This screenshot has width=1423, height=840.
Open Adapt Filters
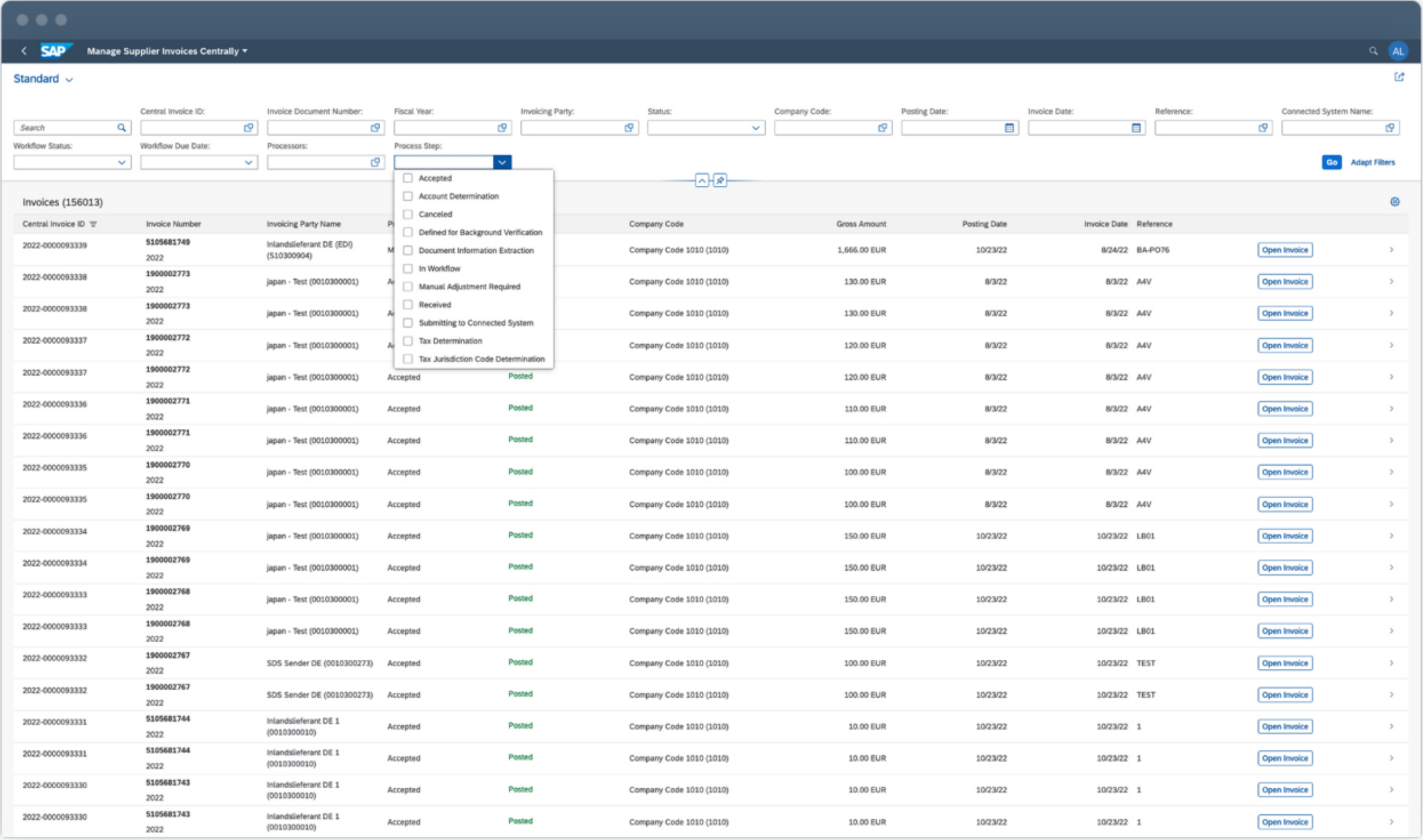(x=1372, y=163)
